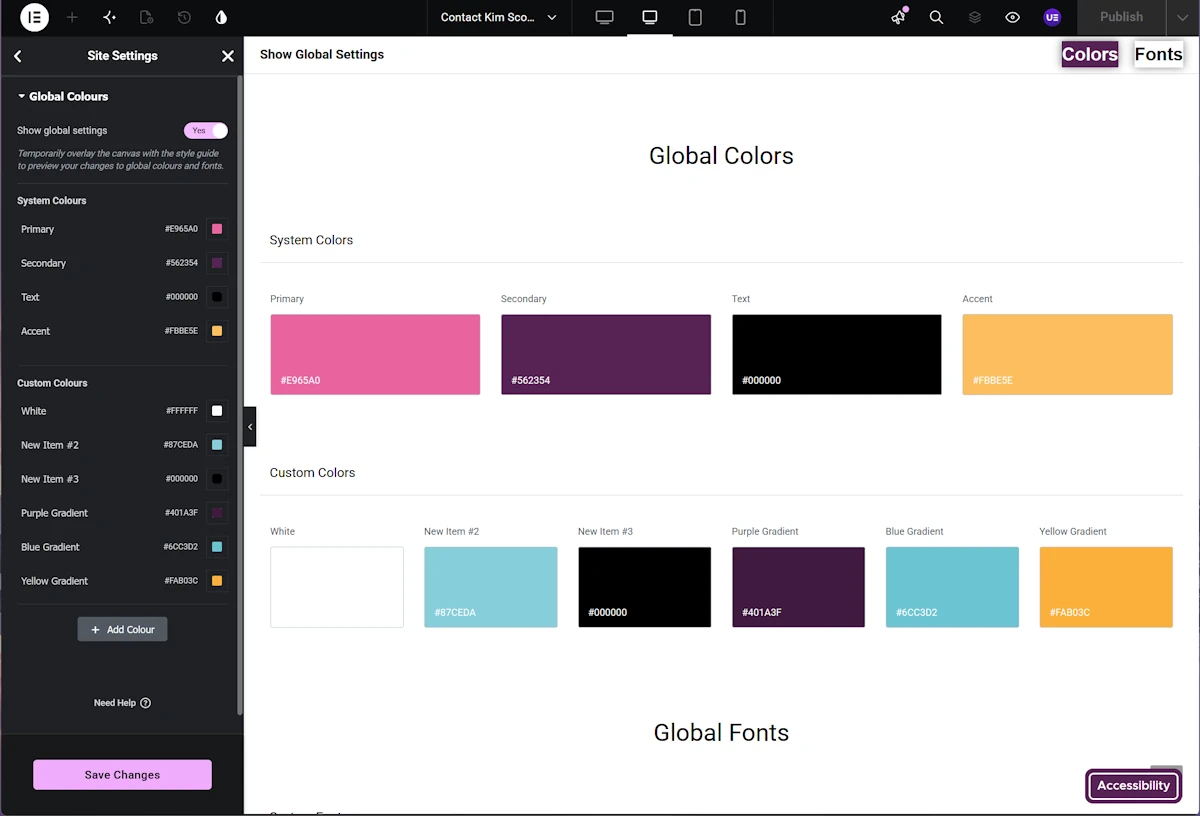Open the Primary colour swatch in the panel

click(x=217, y=229)
